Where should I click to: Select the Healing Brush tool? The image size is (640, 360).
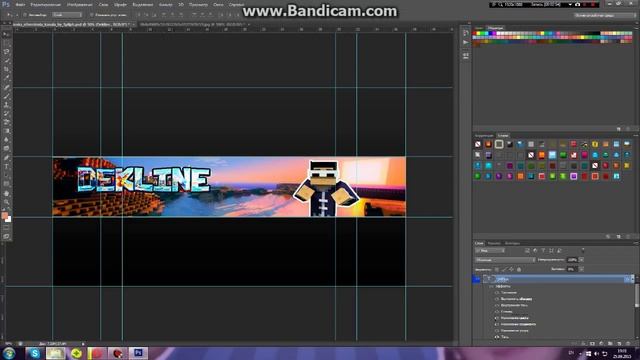[7, 87]
